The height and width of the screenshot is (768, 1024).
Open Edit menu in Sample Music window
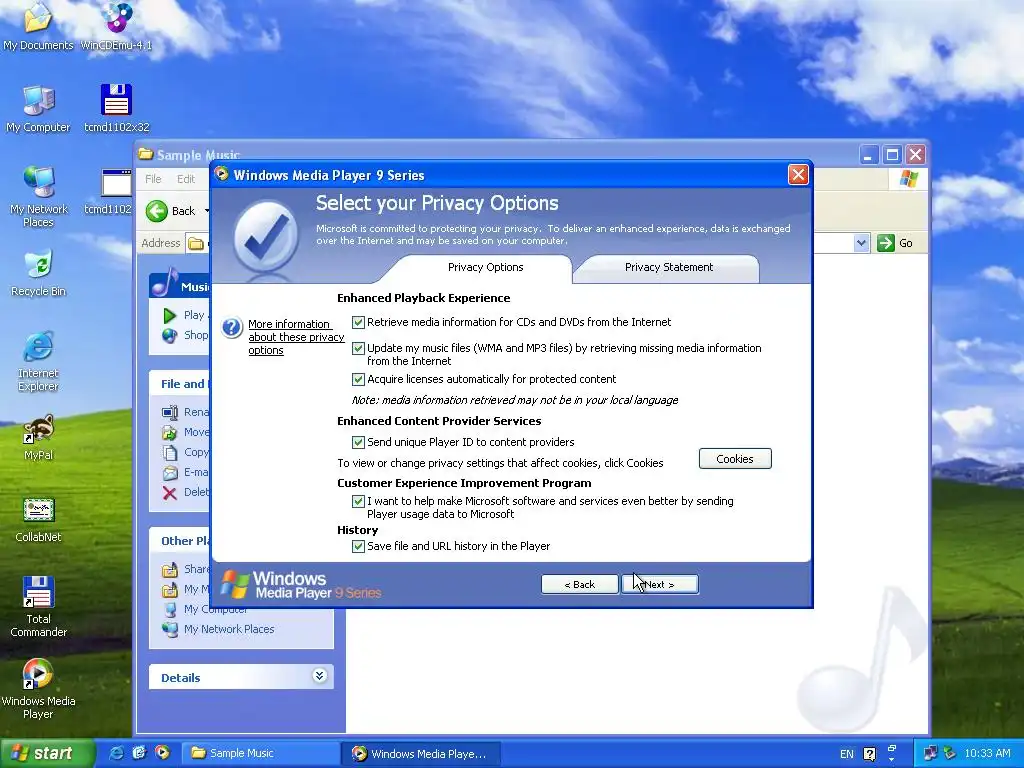click(x=185, y=179)
